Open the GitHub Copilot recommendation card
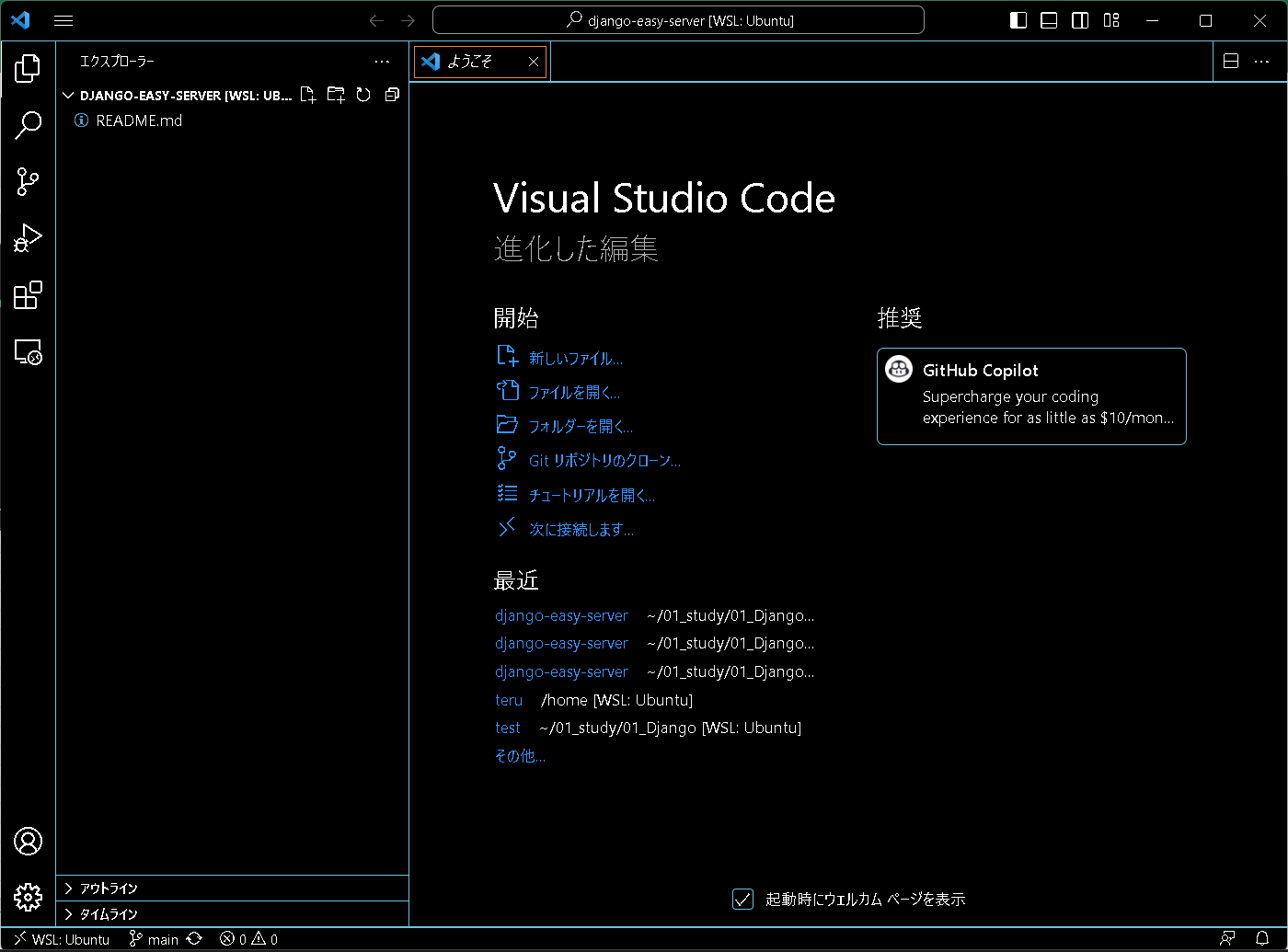The width and height of the screenshot is (1288, 952). (1031, 396)
